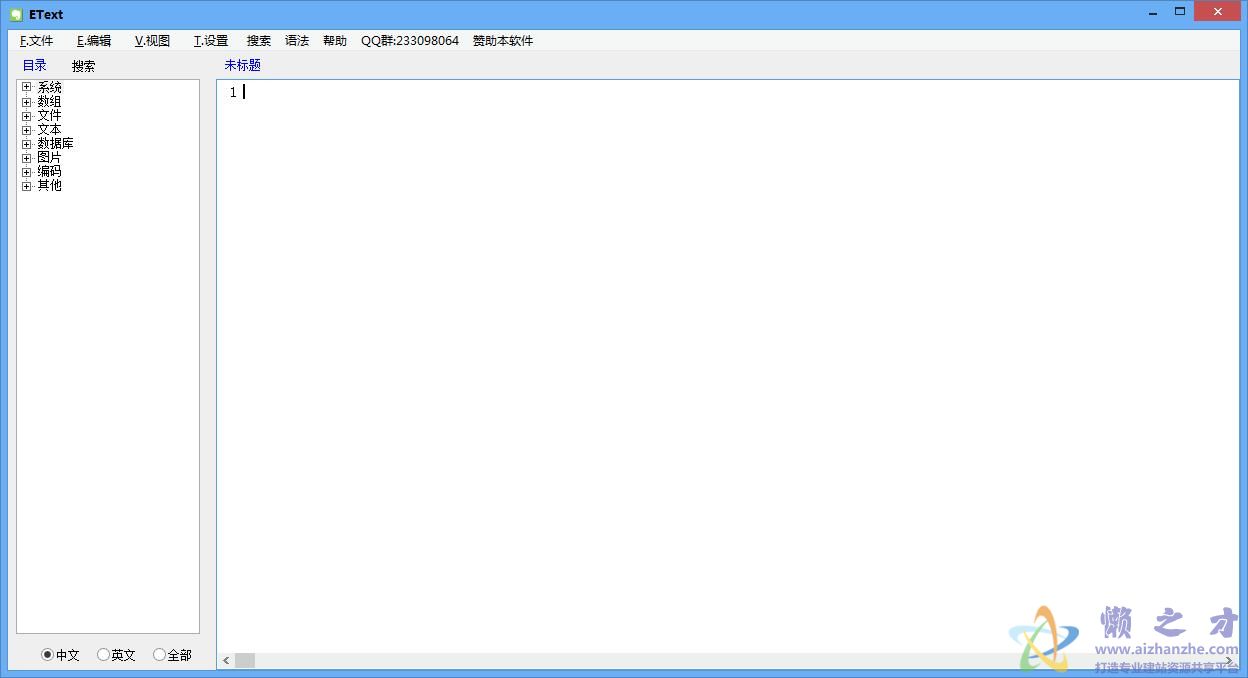1248x678 pixels.
Task: Select the 编码 label in tree
Action: point(50,172)
